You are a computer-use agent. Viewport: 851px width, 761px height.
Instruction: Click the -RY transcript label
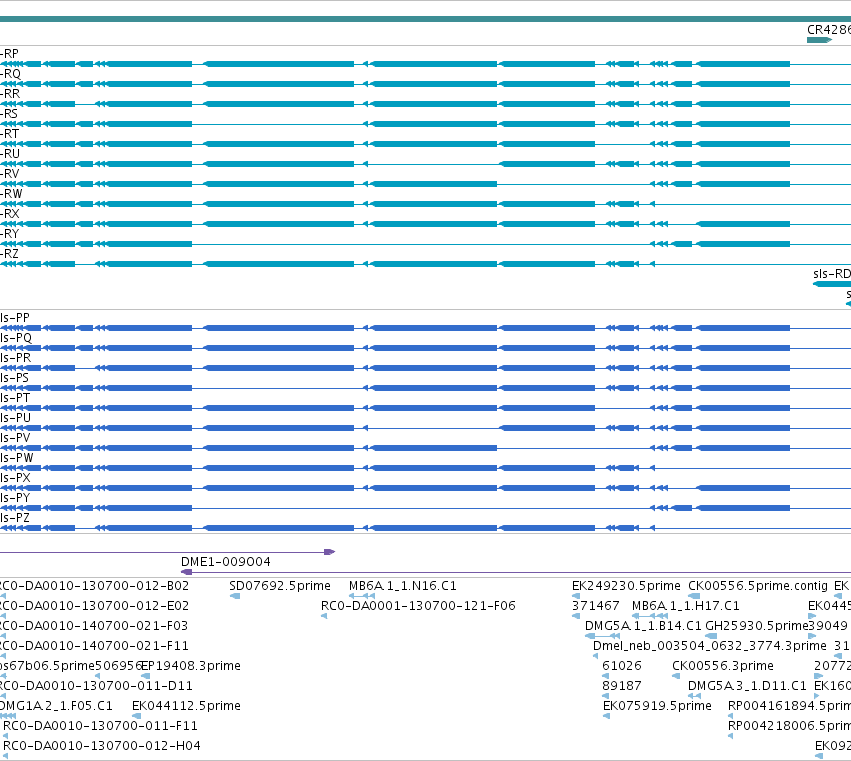click(10, 234)
